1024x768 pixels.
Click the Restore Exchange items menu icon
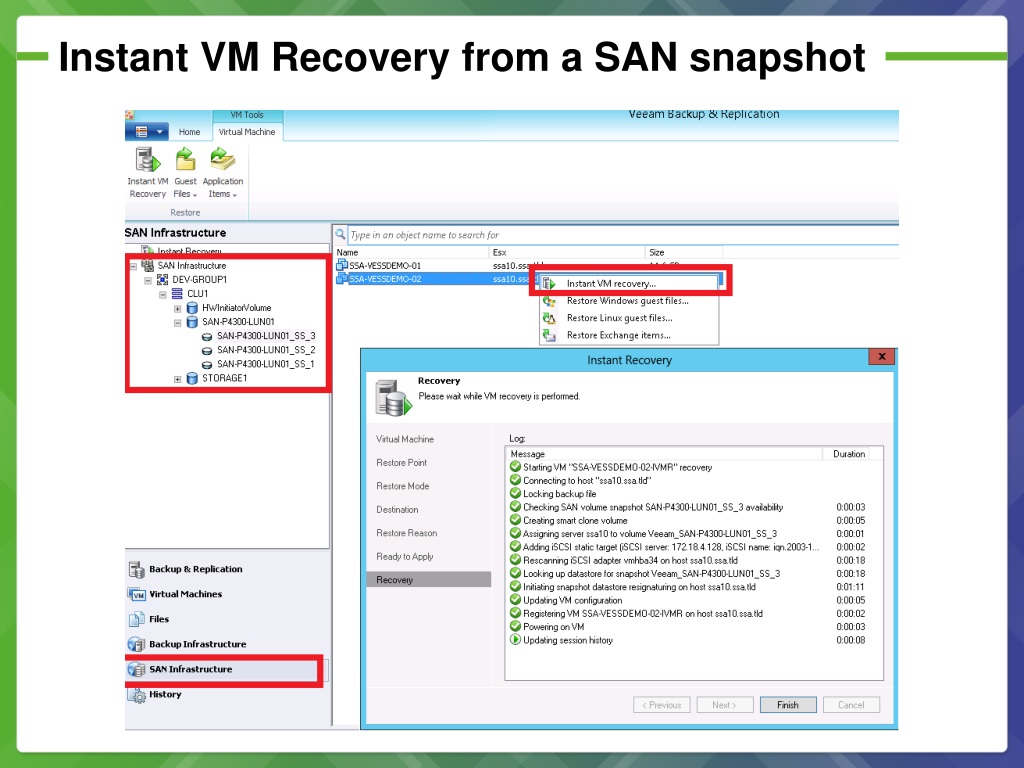coord(549,336)
